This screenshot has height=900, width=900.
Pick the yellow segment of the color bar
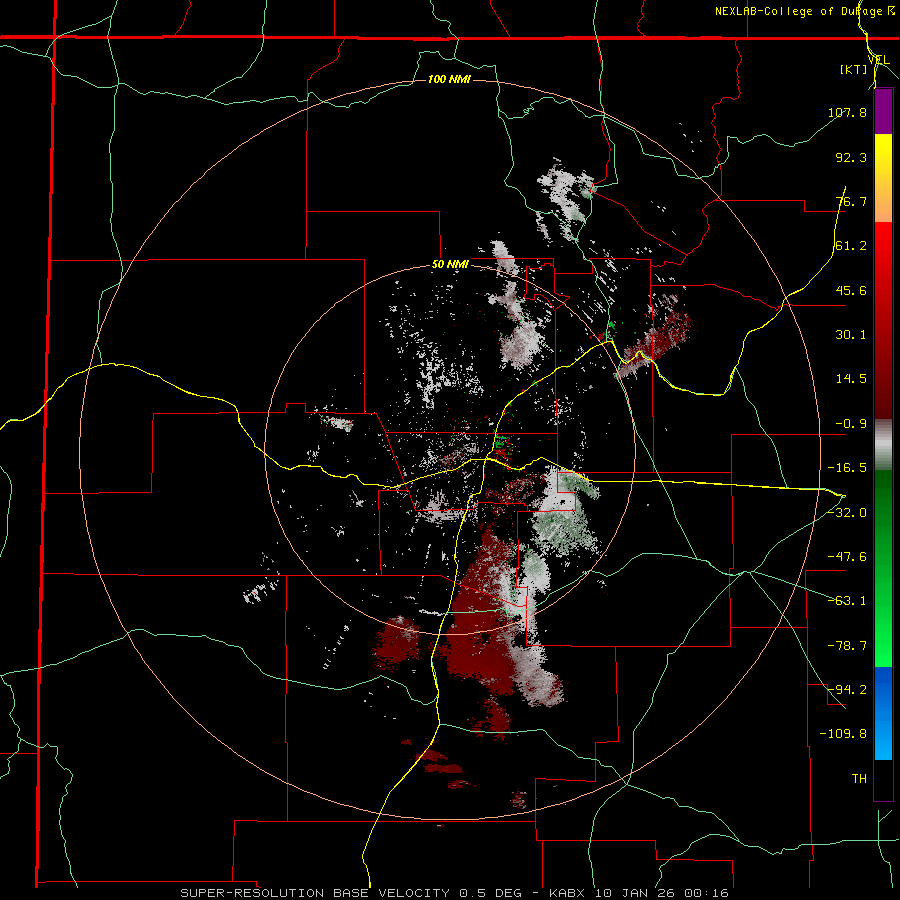coord(883,156)
